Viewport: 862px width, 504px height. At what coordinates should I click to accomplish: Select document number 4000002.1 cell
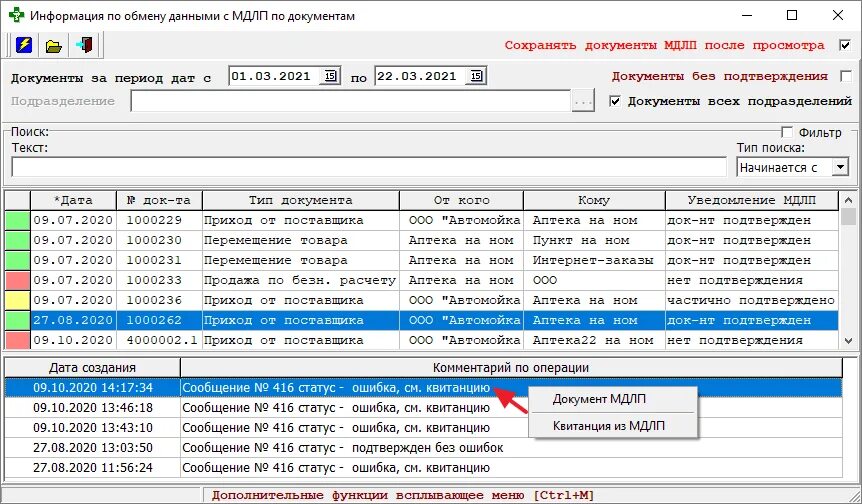[x=159, y=340]
